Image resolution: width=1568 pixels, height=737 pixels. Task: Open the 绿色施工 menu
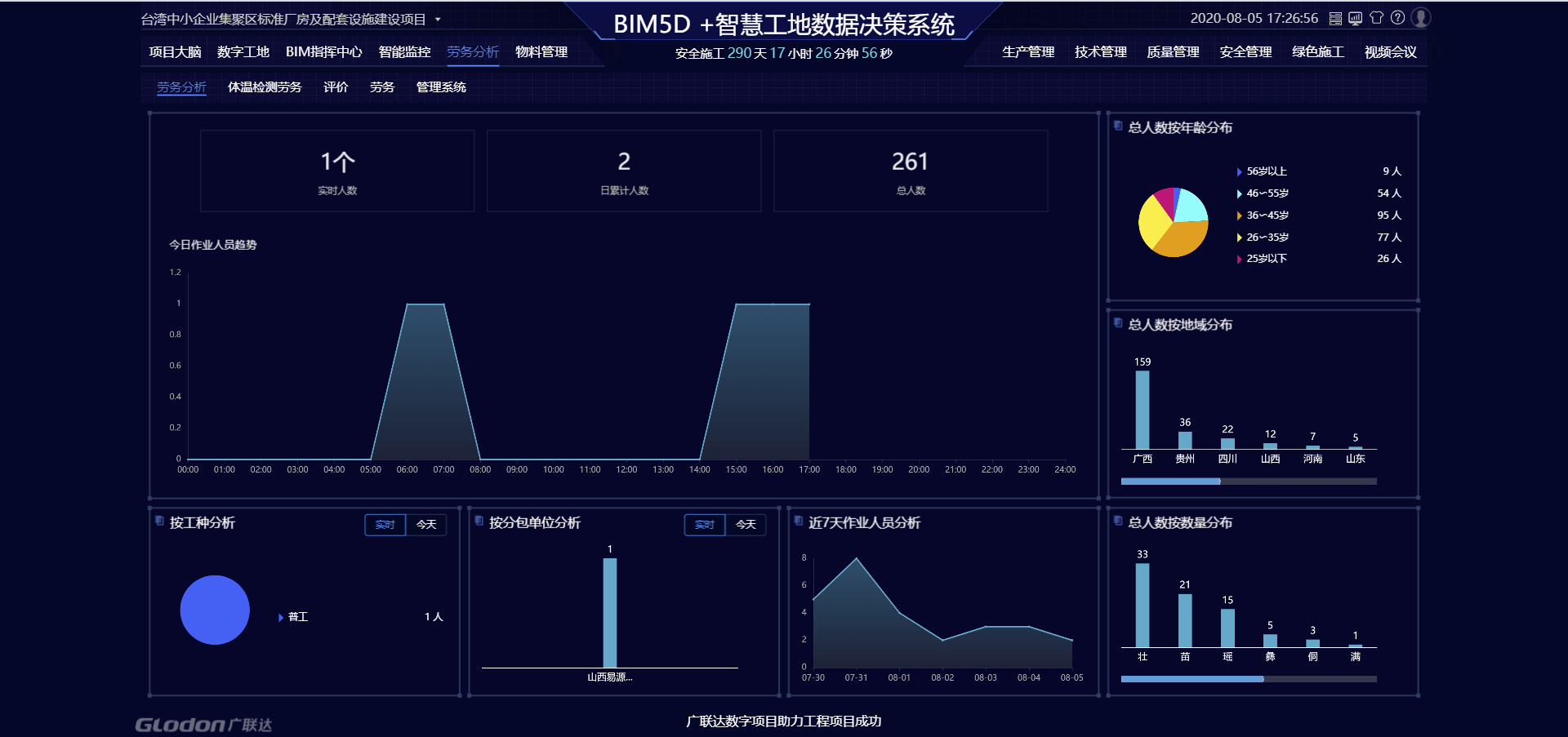(1318, 52)
